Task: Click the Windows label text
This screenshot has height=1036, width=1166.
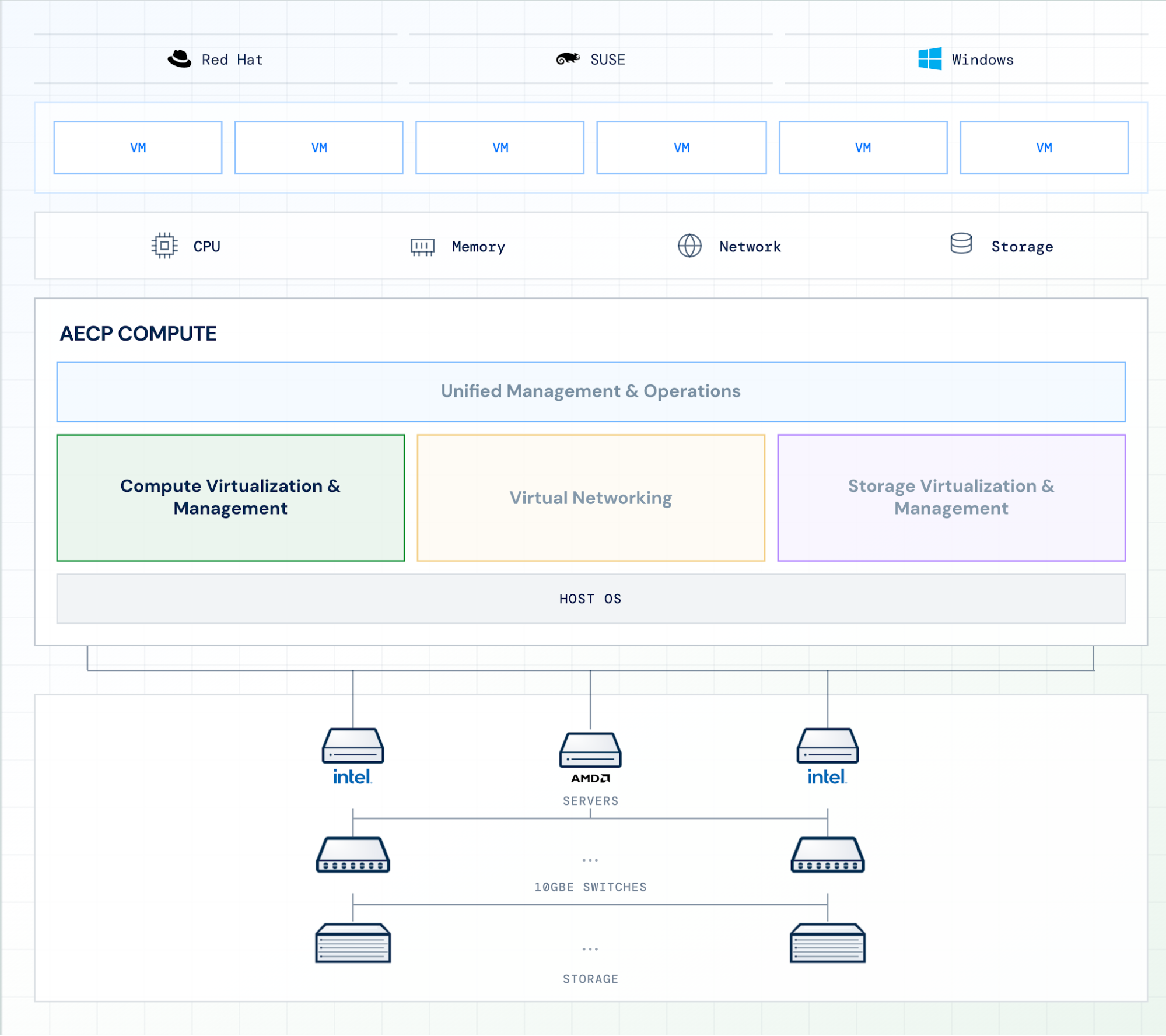Action: point(983,60)
